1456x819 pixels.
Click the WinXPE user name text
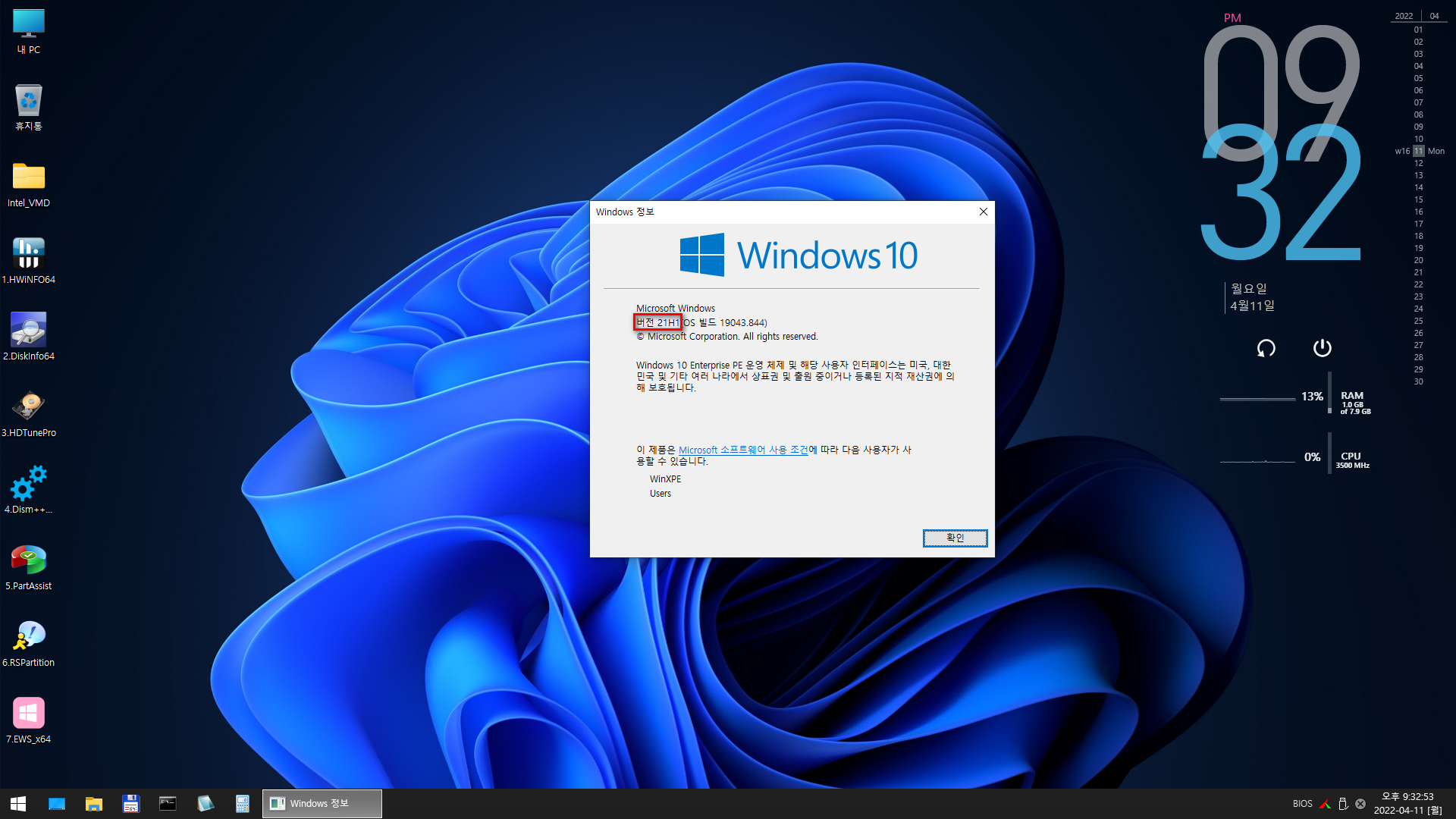[665, 479]
